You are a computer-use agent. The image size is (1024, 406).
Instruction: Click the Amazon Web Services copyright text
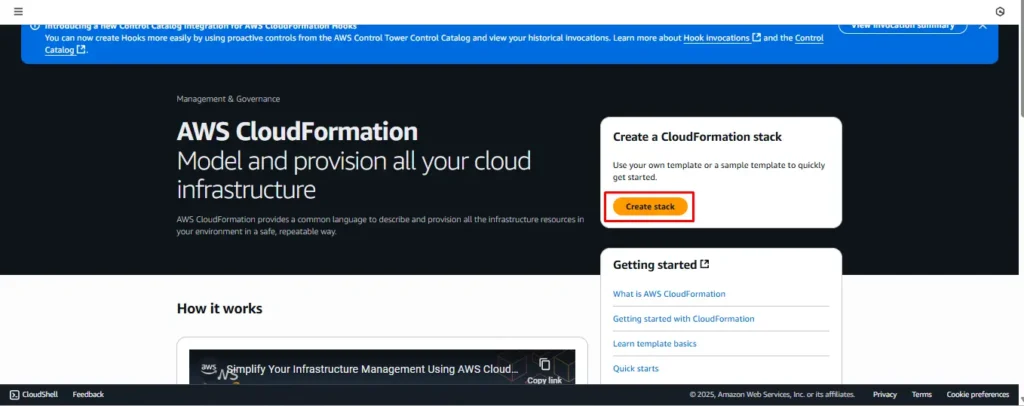point(772,394)
